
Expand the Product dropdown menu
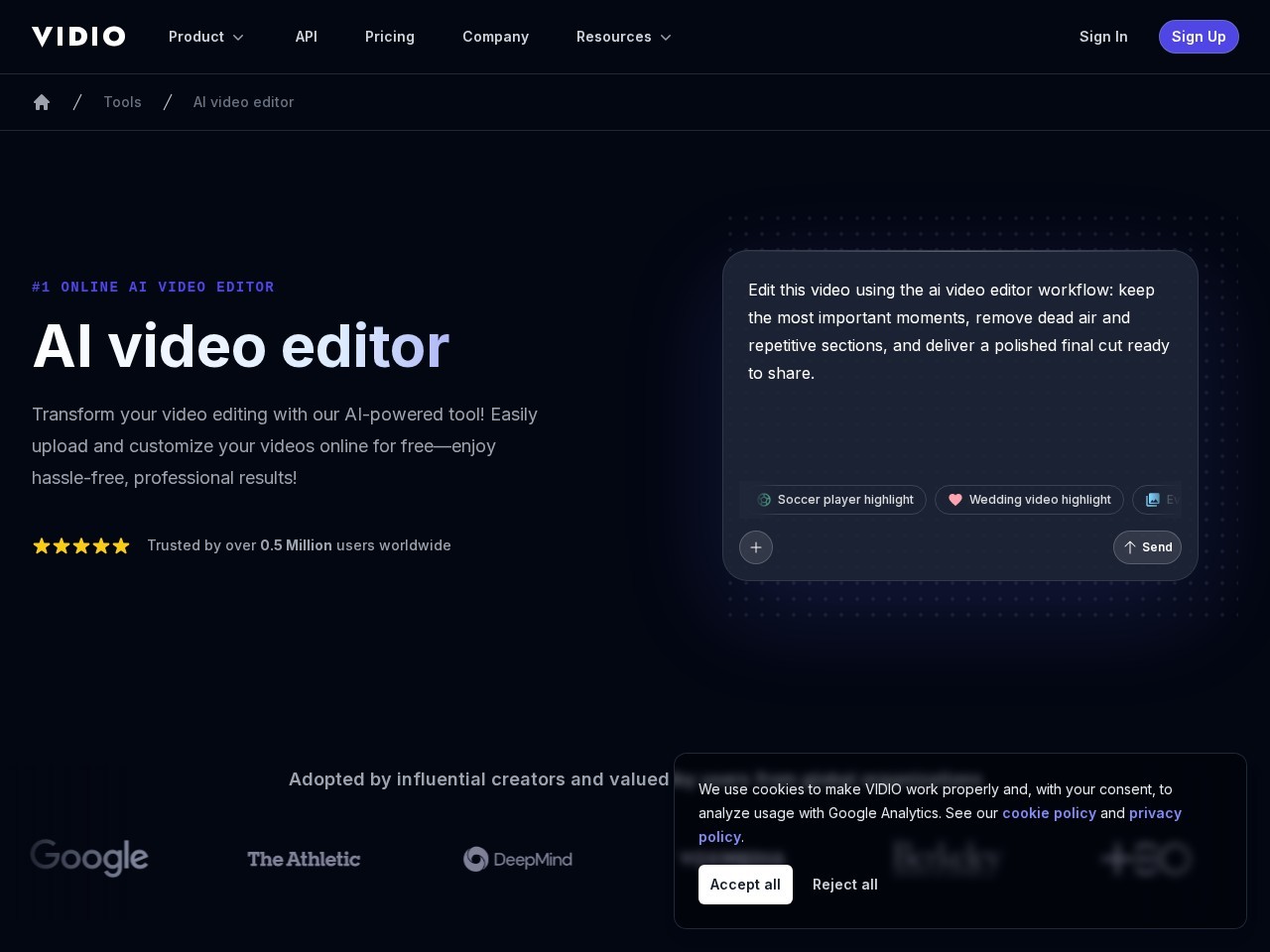(206, 37)
